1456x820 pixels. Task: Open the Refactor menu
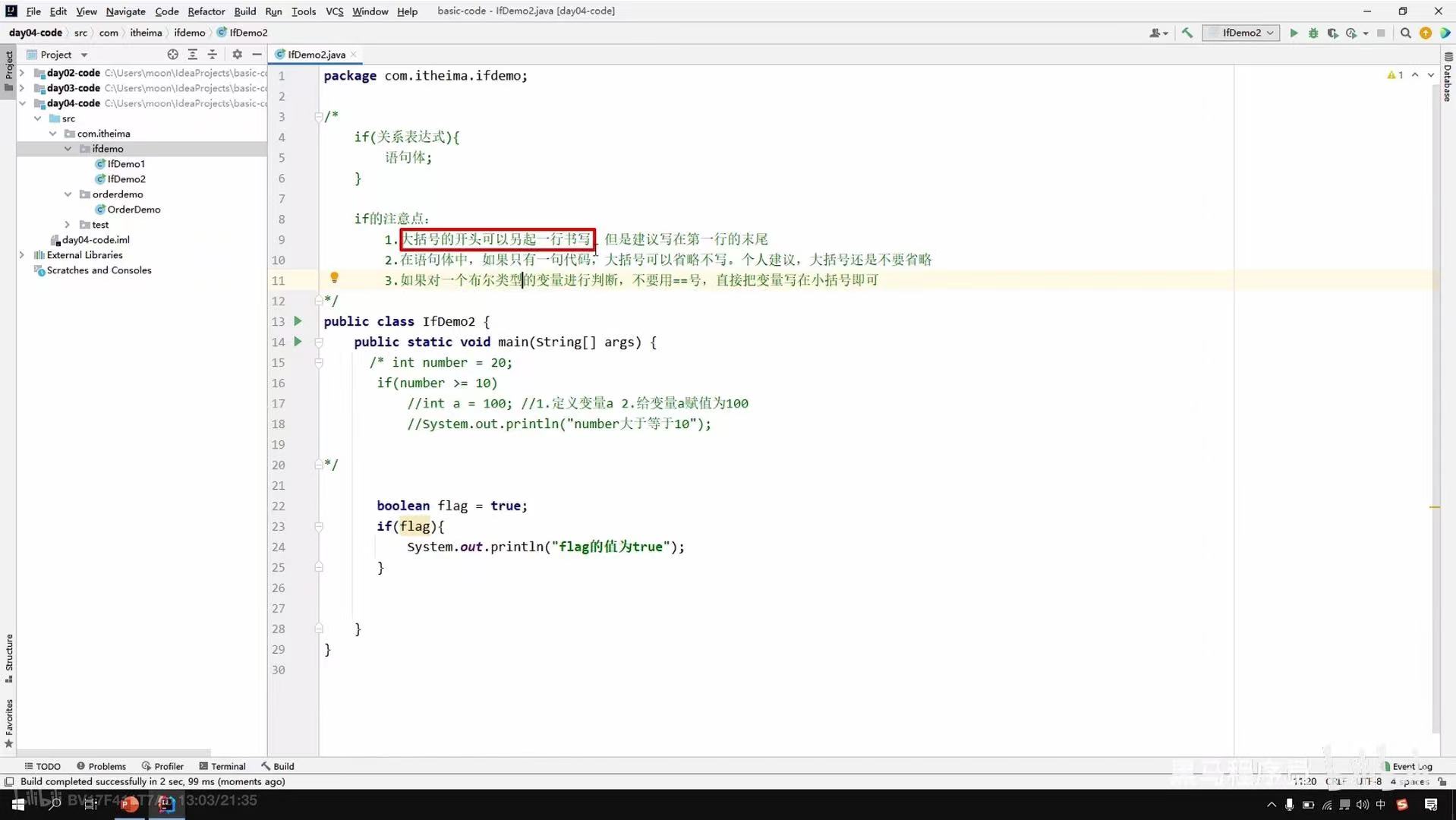[206, 11]
